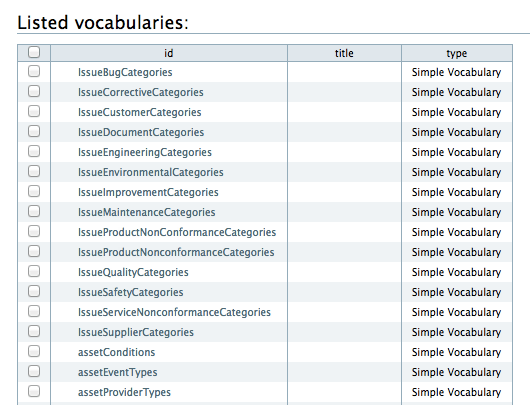Click the type column header
Image resolution: width=530 pixels, height=405 pixels.
pyautogui.click(x=457, y=53)
